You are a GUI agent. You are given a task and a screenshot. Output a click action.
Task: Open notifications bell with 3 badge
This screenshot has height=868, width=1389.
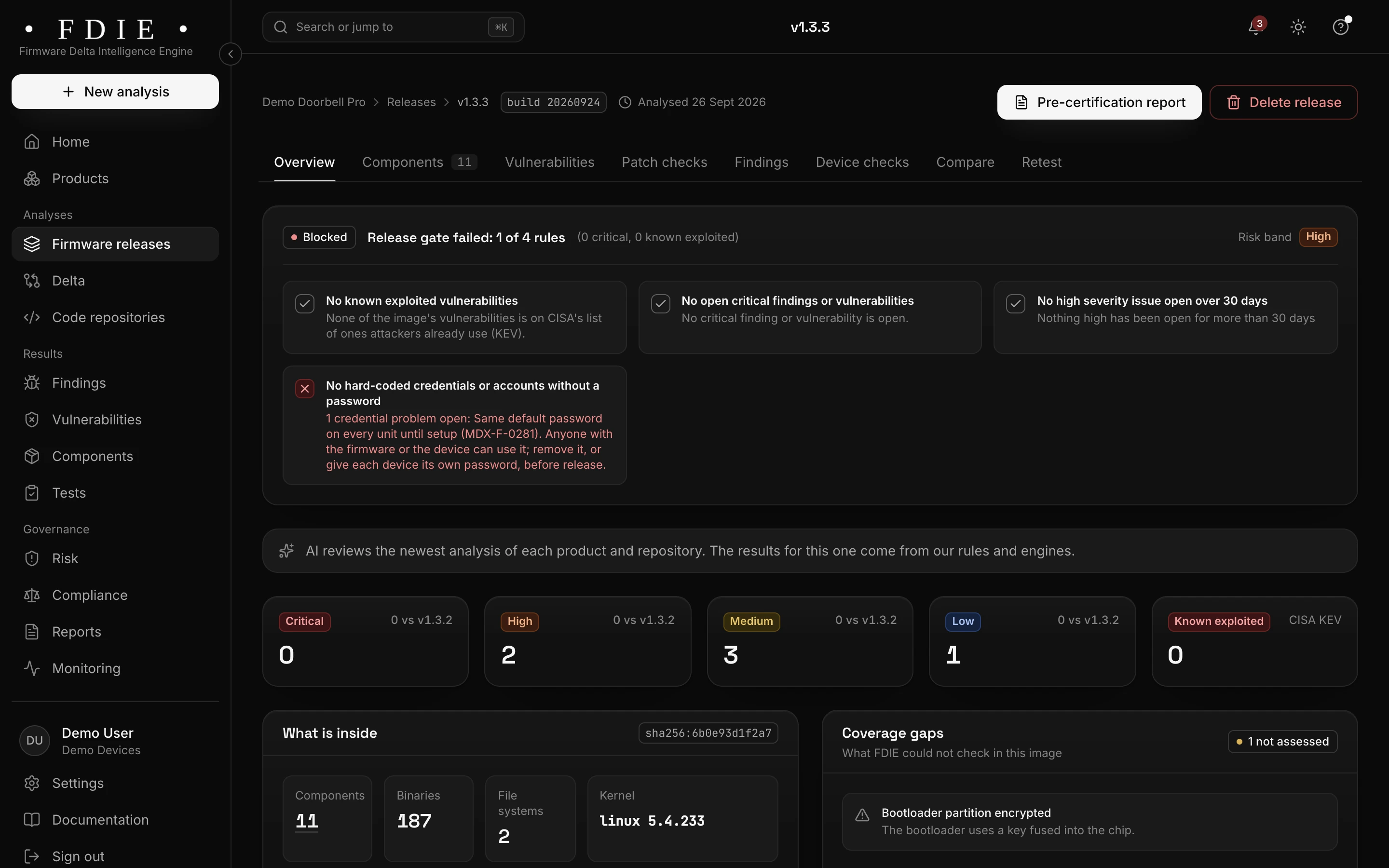1256,27
